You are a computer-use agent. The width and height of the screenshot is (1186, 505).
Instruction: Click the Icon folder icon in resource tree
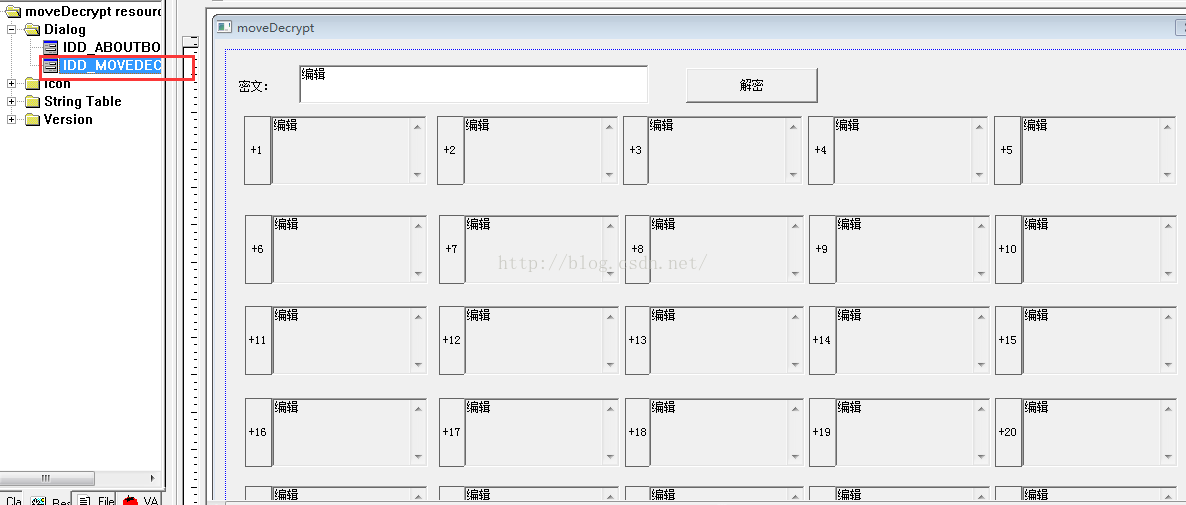pos(33,83)
